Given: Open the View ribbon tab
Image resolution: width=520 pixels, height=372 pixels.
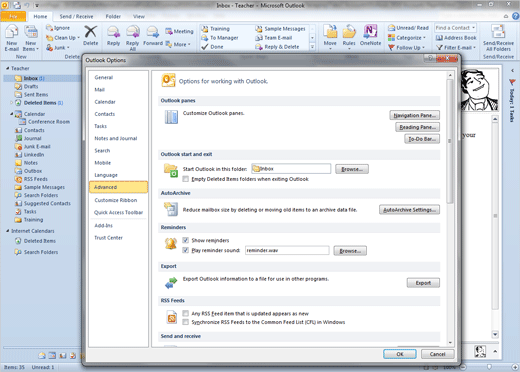Looking at the screenshot, I should 139,16.
